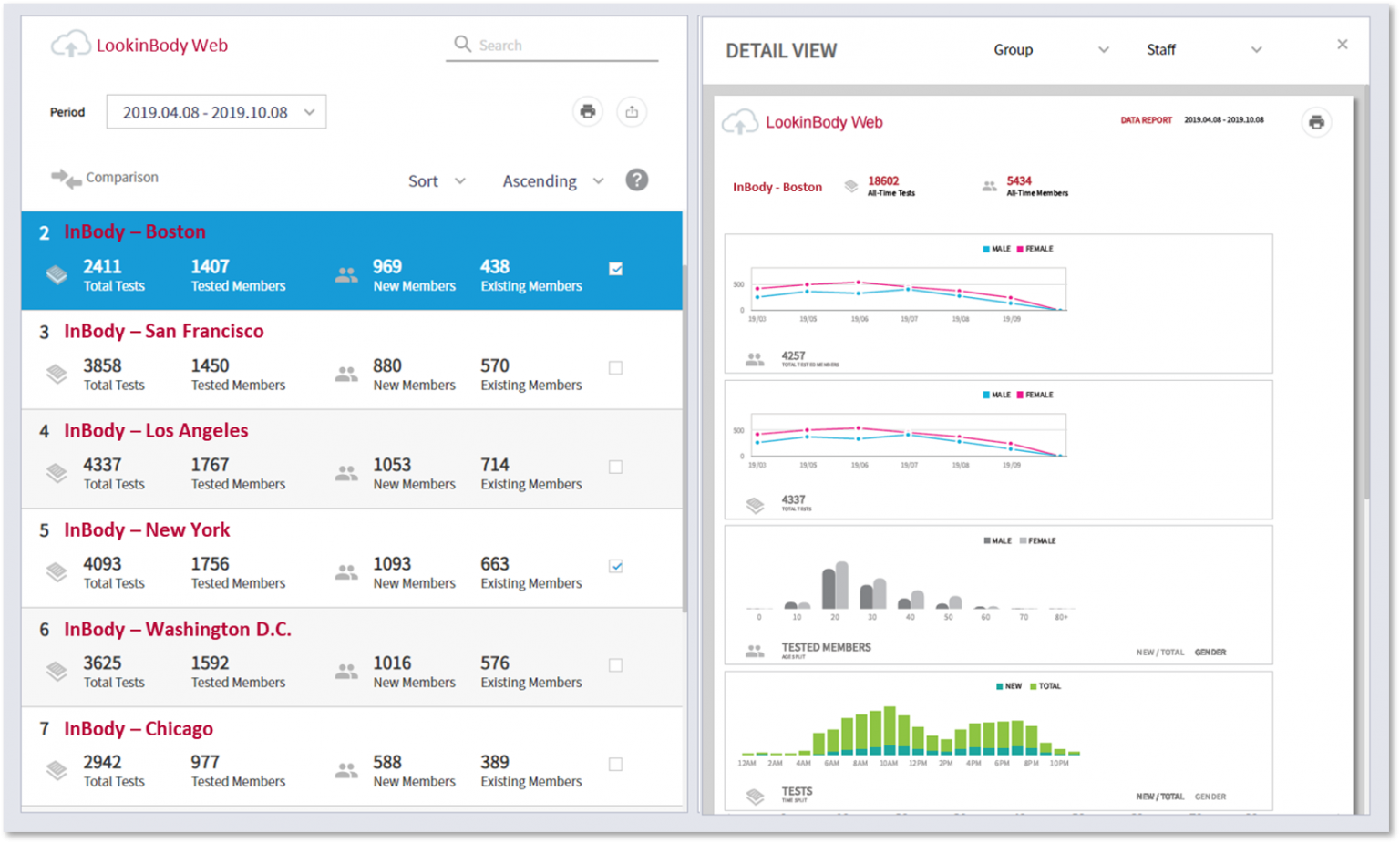The image size is (1400, 843).
Task: Open the help question mark icon
Action: pyautogui.click(x=637, y=180)
